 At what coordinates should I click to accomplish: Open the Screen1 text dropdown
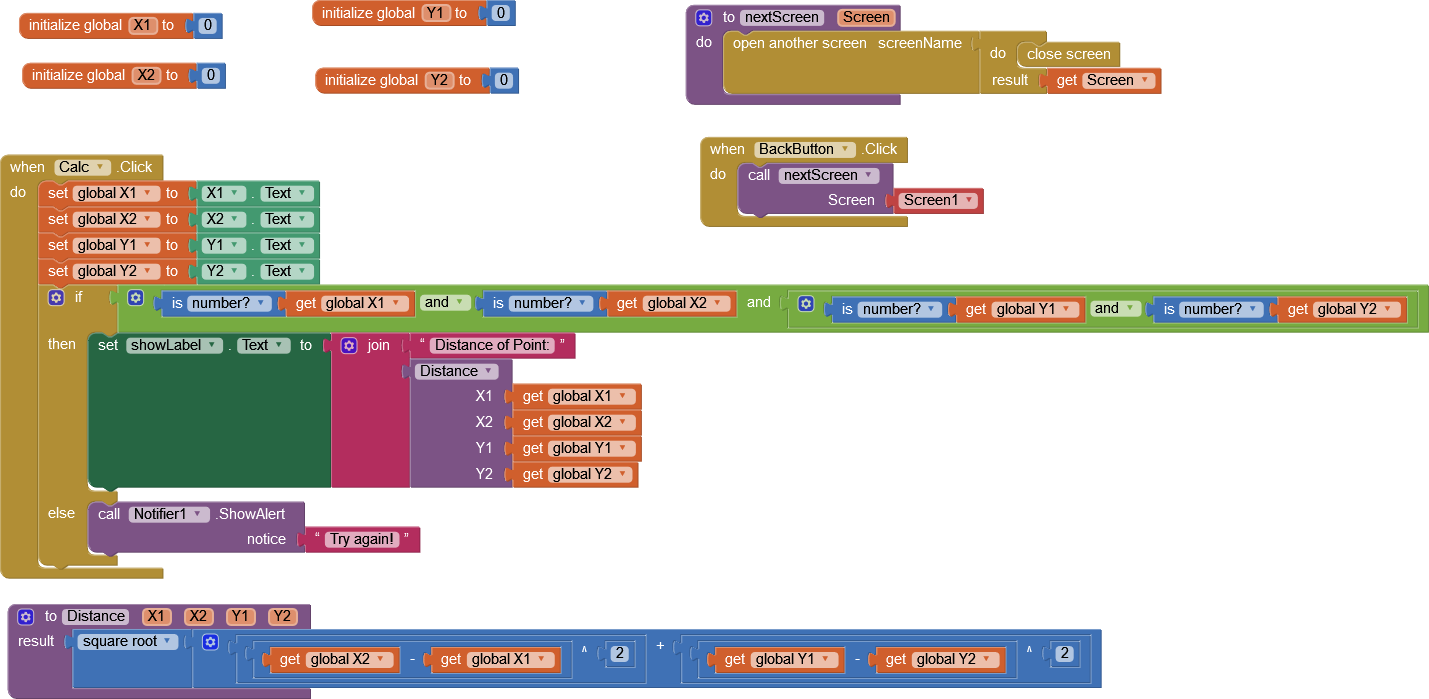pyautogui.click(x=938, y=200)
